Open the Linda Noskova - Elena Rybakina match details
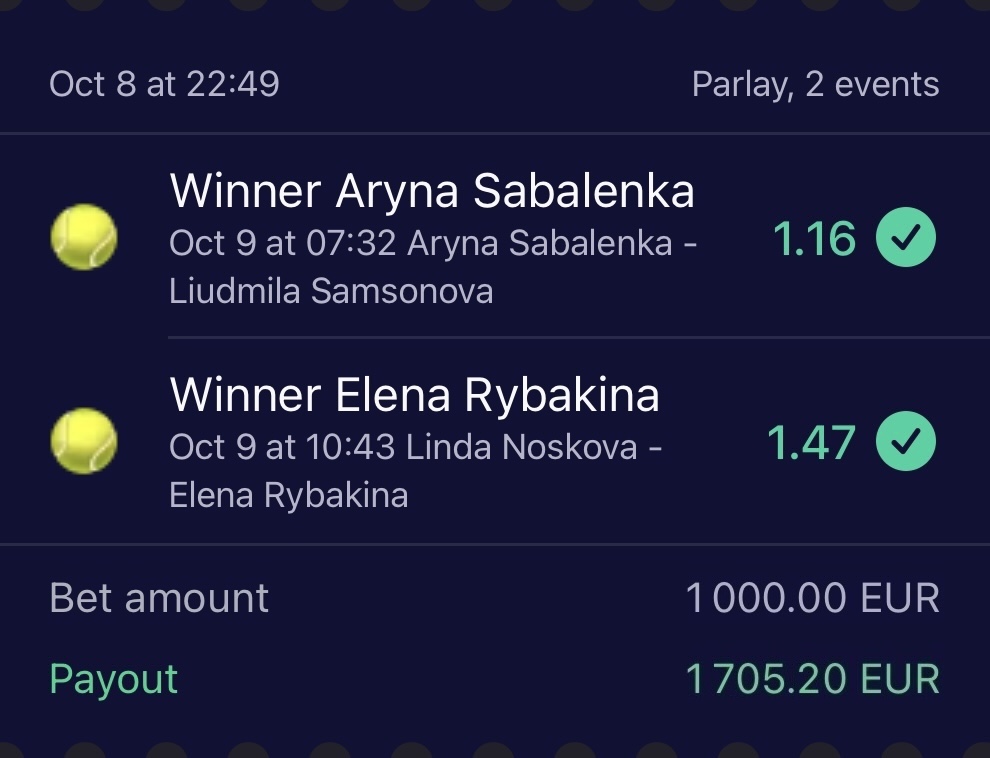The image size is (990, 758). coord(533,447)
